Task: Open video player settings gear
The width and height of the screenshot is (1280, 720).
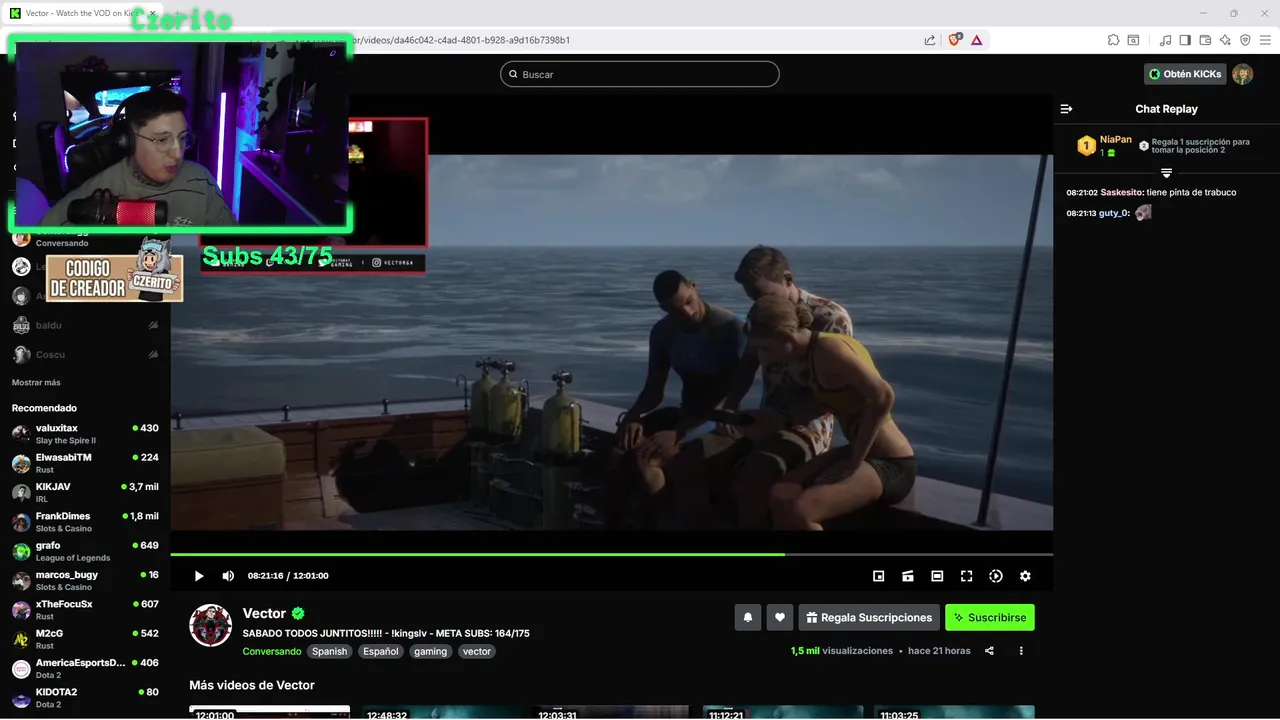Action: click(1025, 576)
